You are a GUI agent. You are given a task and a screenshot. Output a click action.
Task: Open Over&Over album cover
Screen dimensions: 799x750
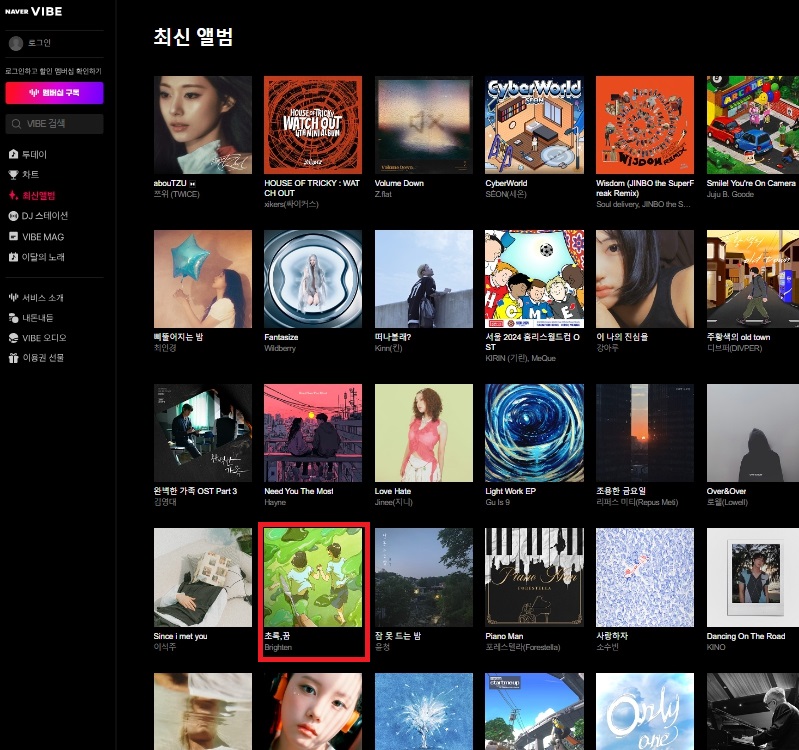tap(753, 433)
